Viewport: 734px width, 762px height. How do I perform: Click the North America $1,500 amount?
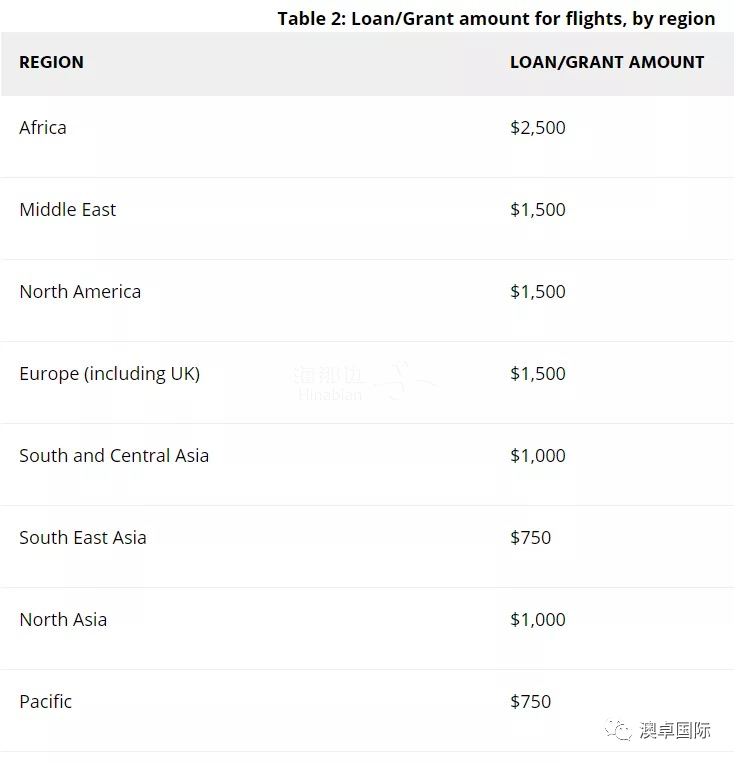(538, 292)
